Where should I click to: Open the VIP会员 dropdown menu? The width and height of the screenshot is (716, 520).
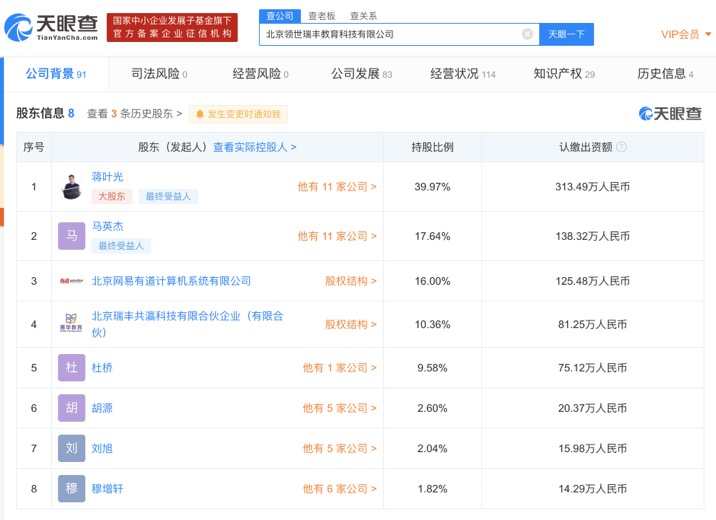685,34
